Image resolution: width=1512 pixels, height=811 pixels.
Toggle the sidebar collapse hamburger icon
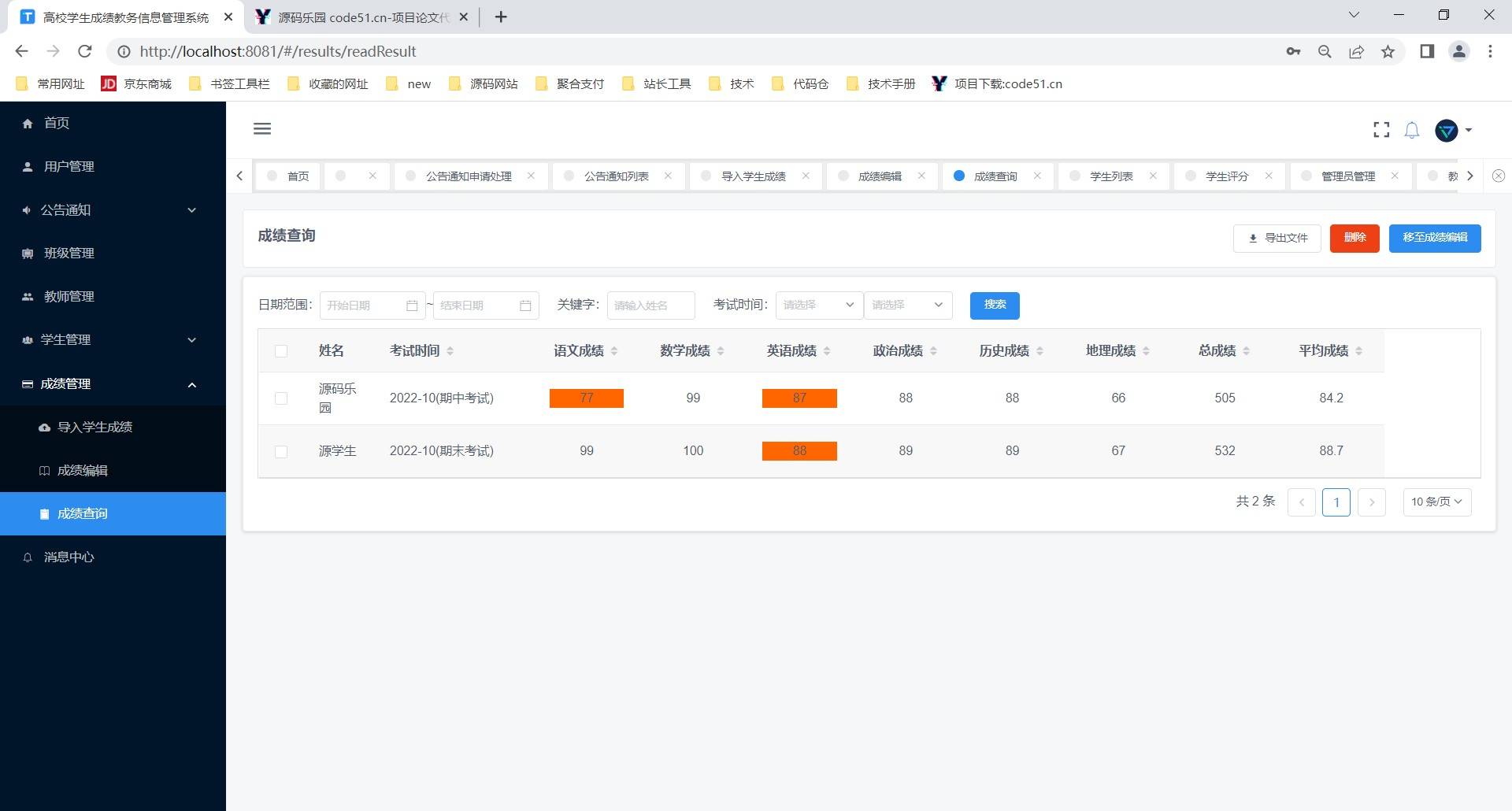coord(262,129)
